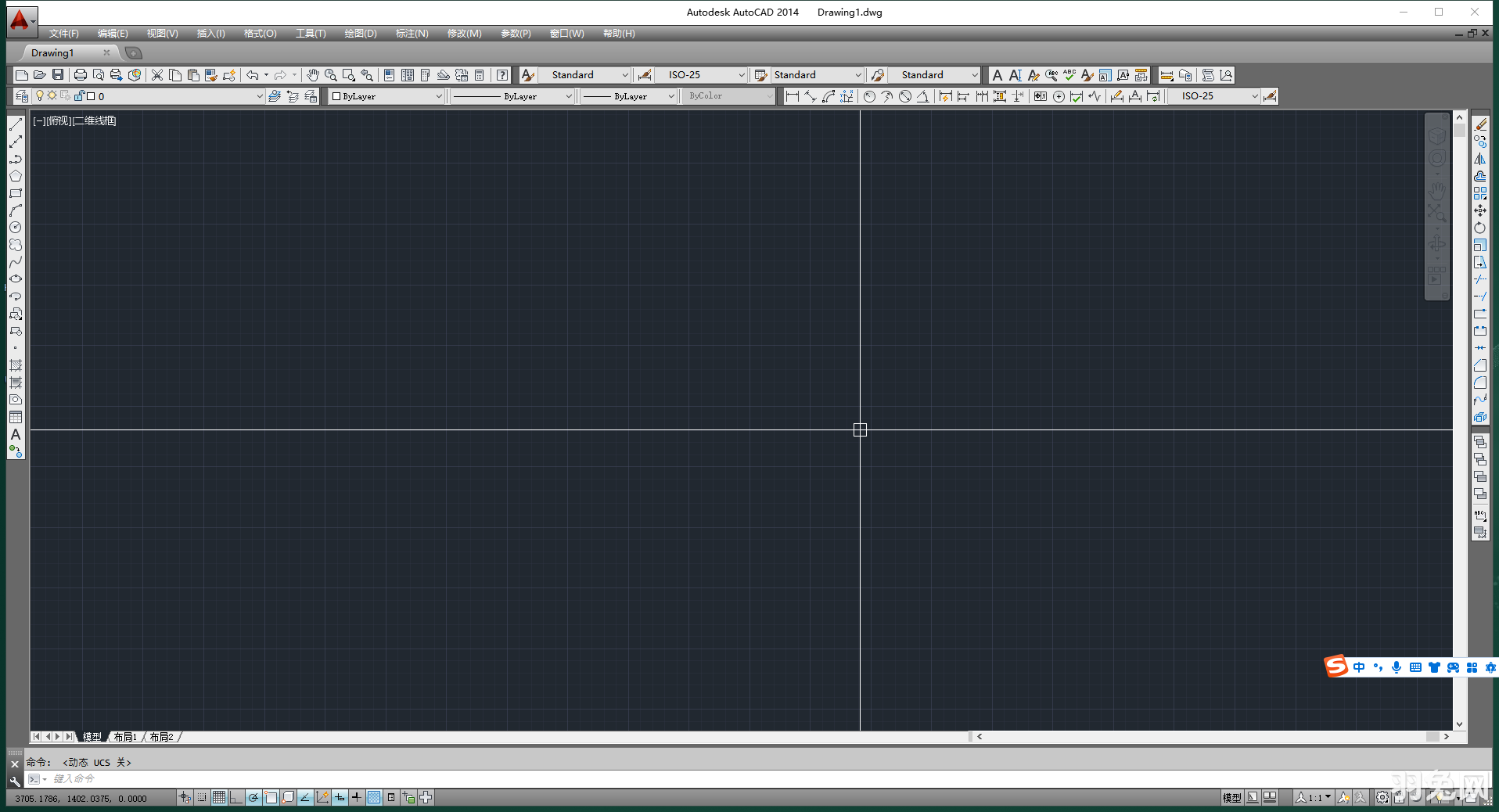Select the Multiline Text tool
1499x812 pixels.
15,435
